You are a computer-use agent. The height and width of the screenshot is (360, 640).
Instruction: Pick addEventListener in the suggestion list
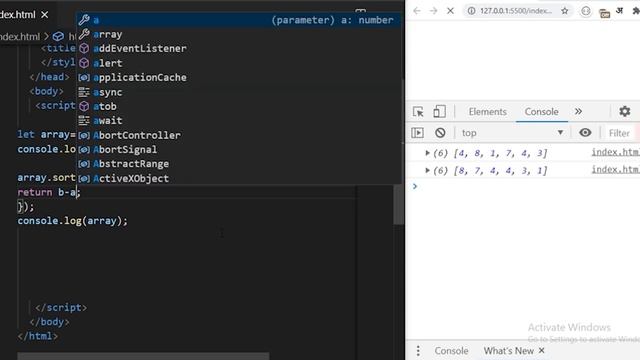tap(239, 49)
